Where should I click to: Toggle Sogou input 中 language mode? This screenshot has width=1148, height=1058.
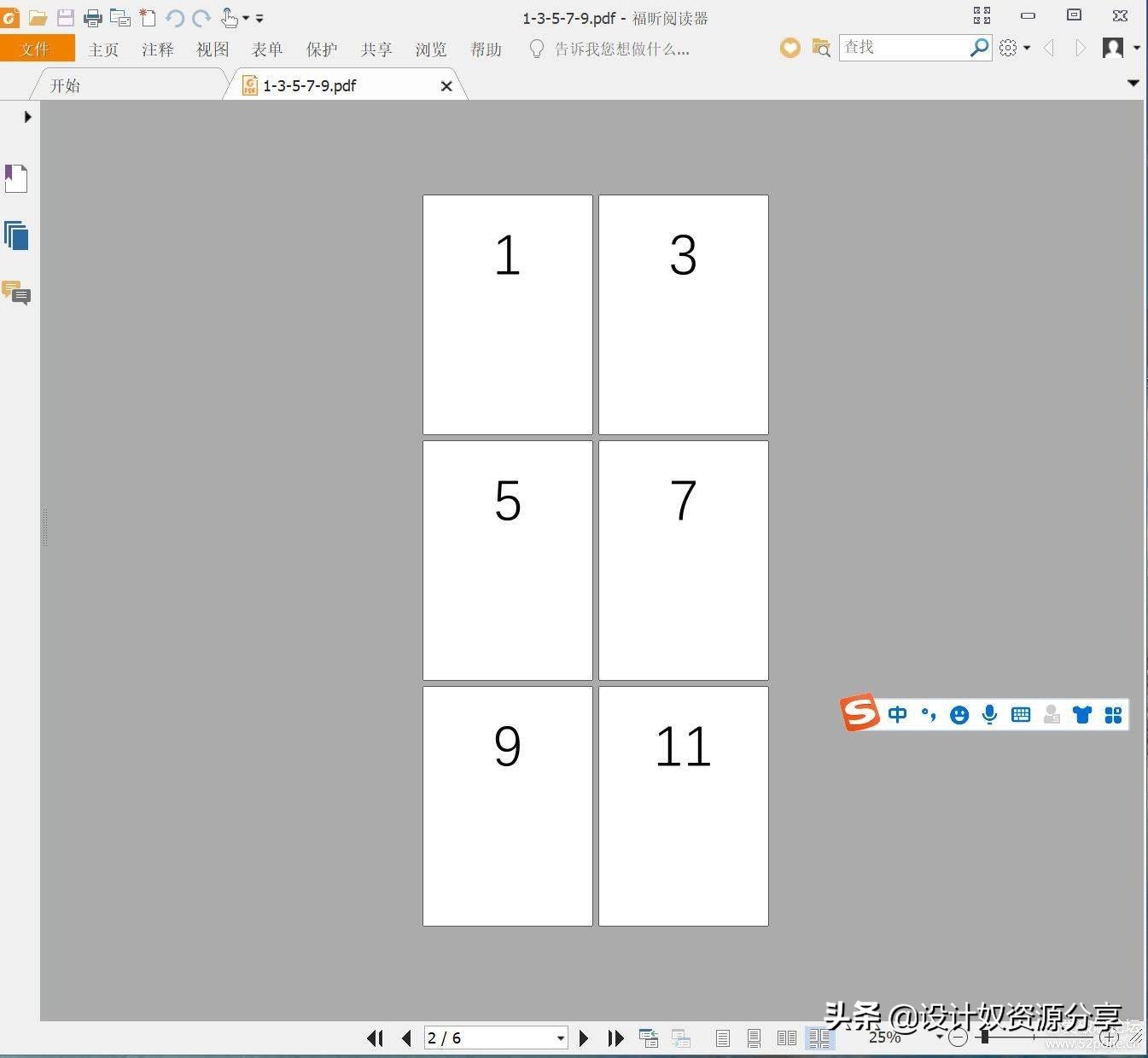[x=898, y=714]
